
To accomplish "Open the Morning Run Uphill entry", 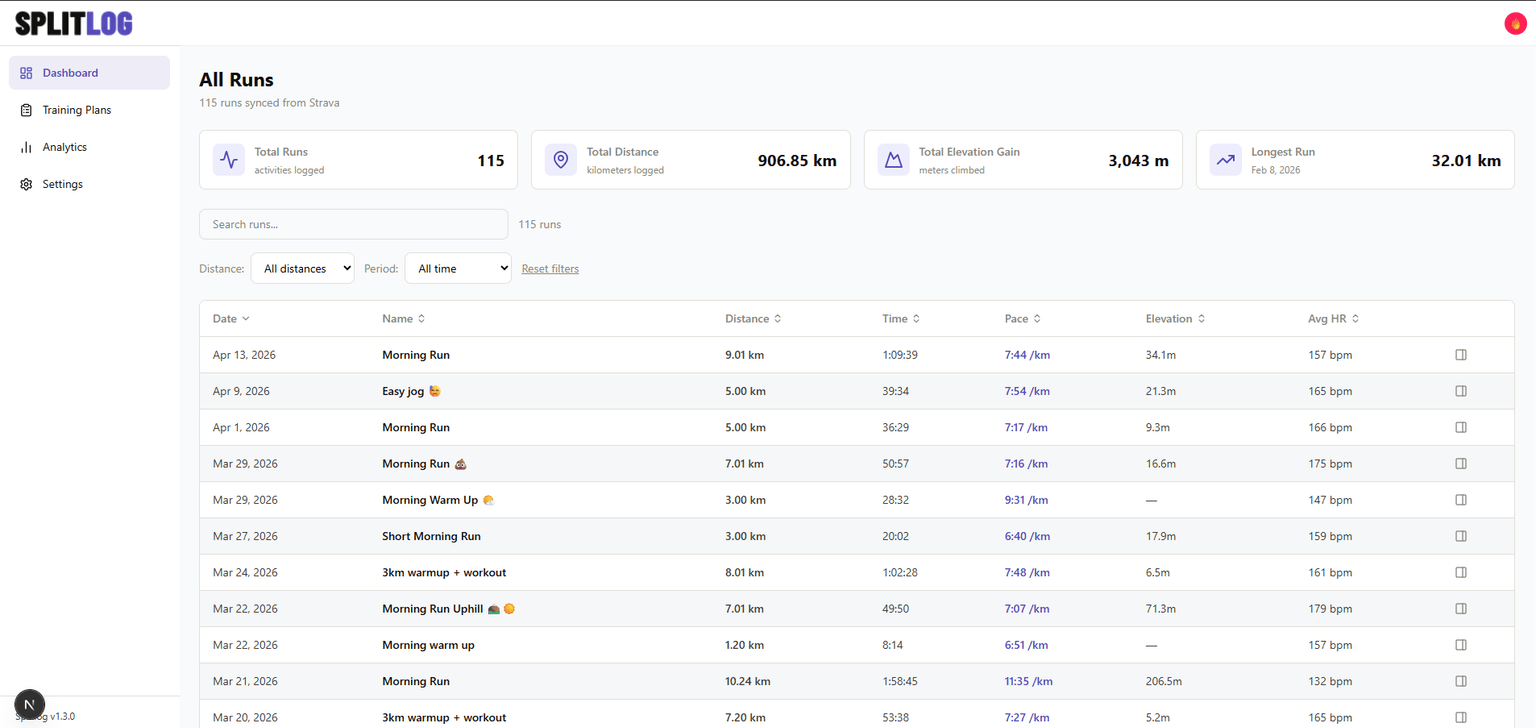I will pyautogui.click(x=448, y=609).
